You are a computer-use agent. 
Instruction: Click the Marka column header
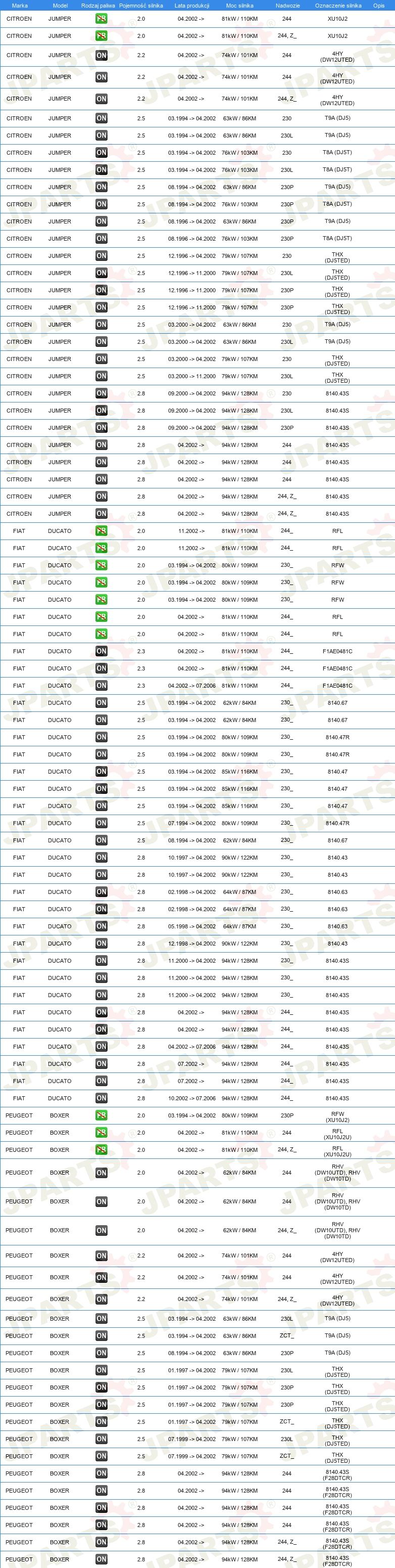pyautogui.click(x=19, y=6)
